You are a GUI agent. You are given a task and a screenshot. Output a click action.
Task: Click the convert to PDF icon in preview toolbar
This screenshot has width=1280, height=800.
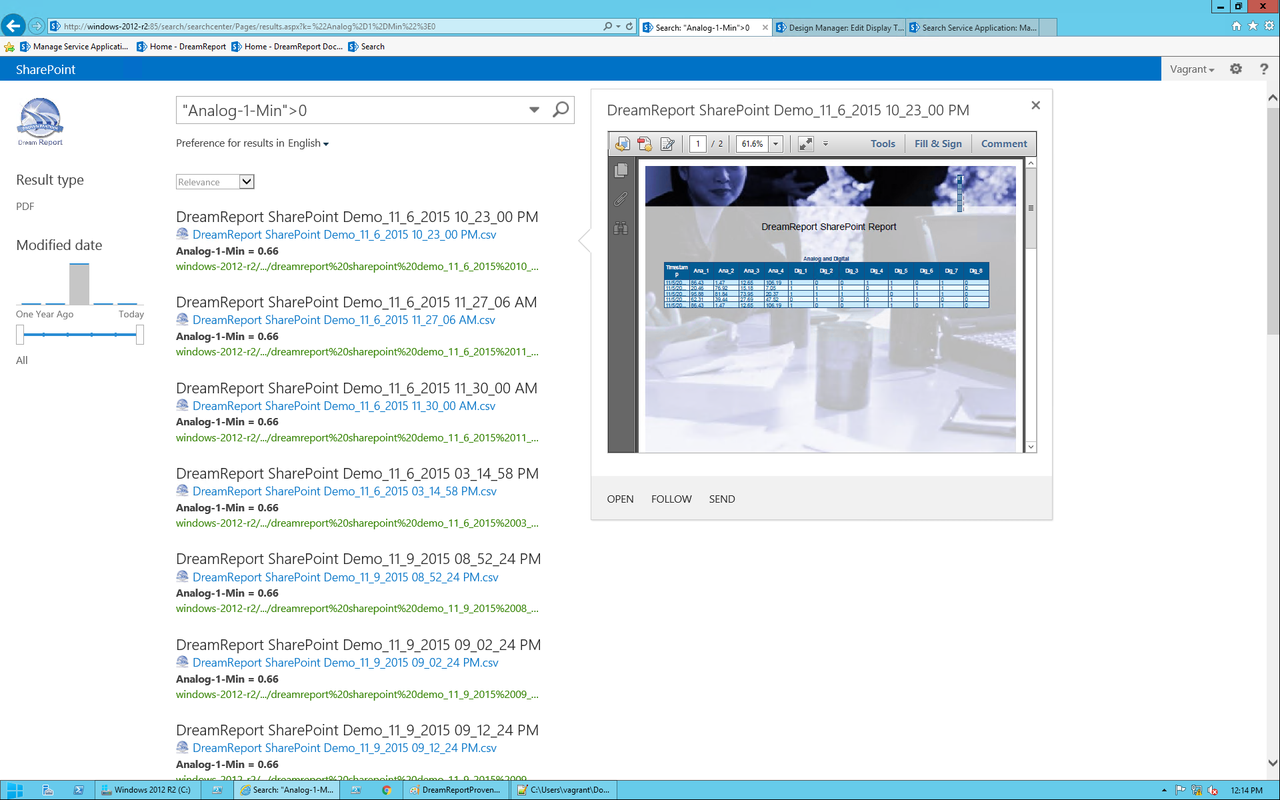point(645,144)
